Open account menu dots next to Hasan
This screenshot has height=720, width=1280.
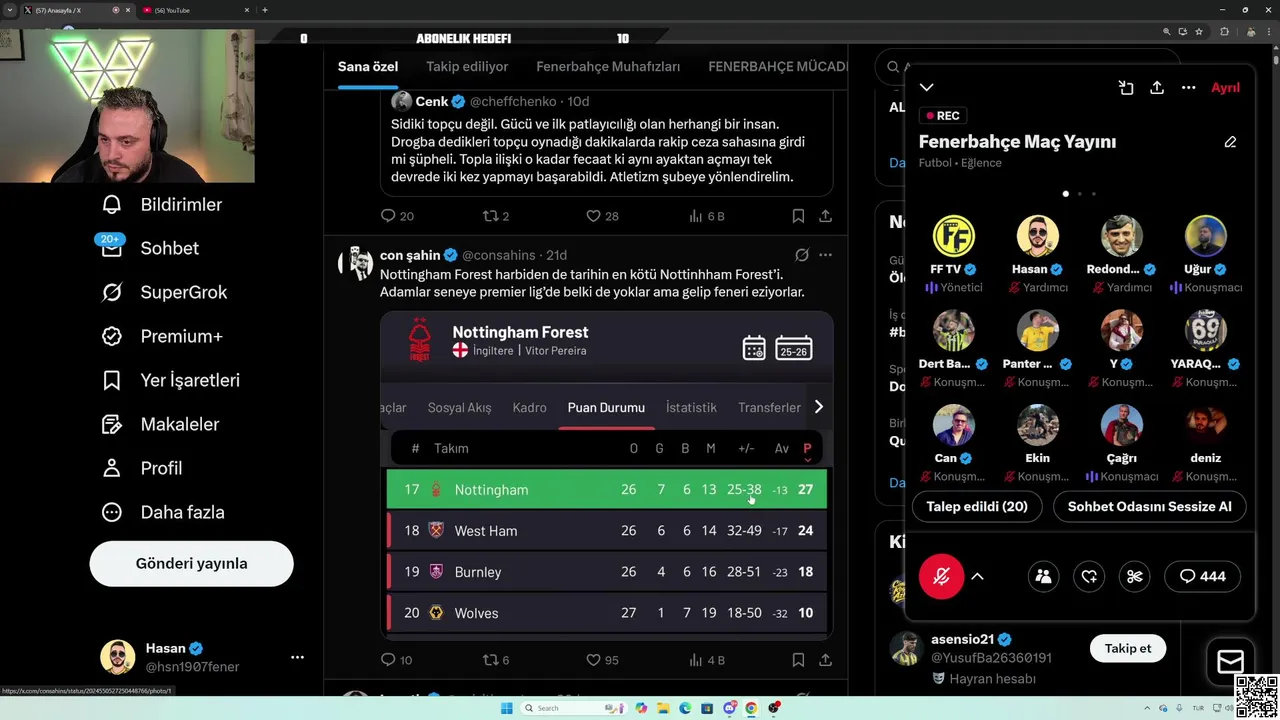tap(297, 657)
